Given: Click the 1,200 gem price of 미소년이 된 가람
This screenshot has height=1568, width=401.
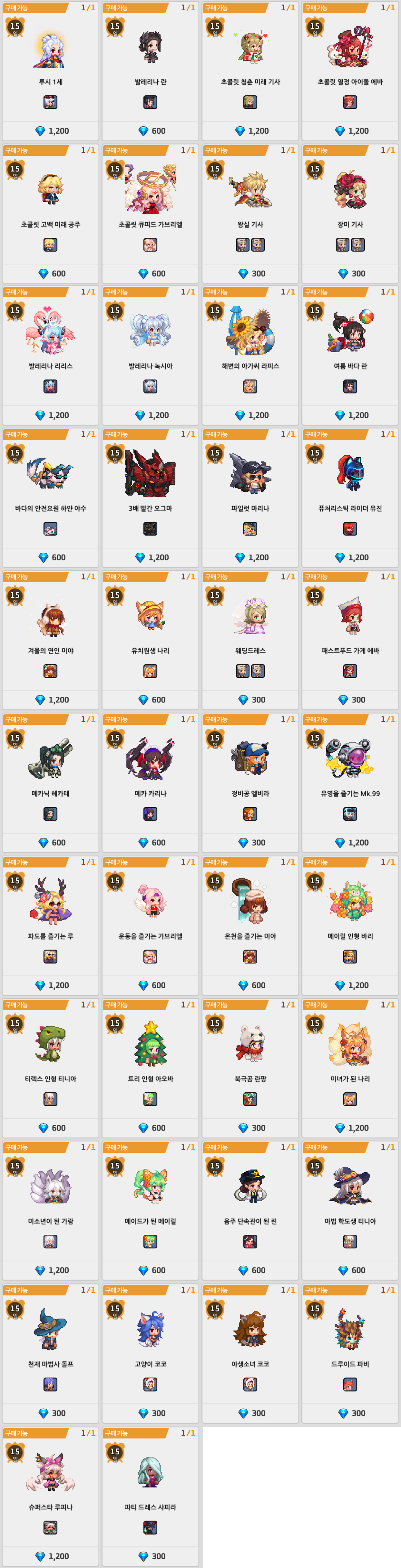Looking at the screenshot, I should click(51, 1270).
